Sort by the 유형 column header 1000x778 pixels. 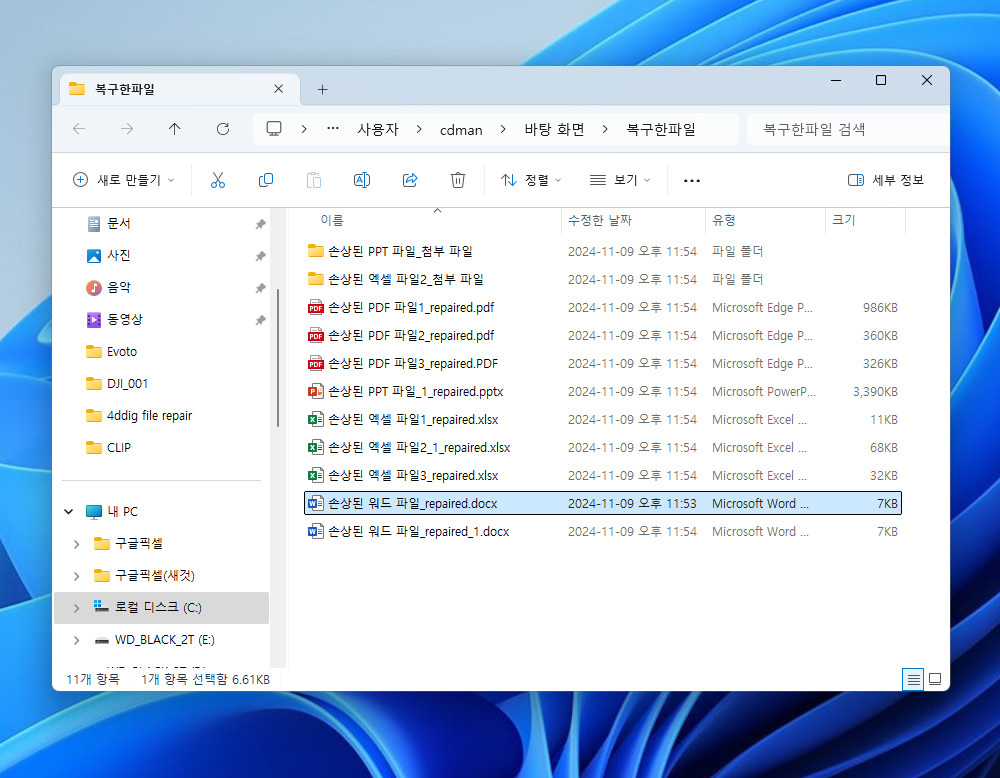point(724,220)
